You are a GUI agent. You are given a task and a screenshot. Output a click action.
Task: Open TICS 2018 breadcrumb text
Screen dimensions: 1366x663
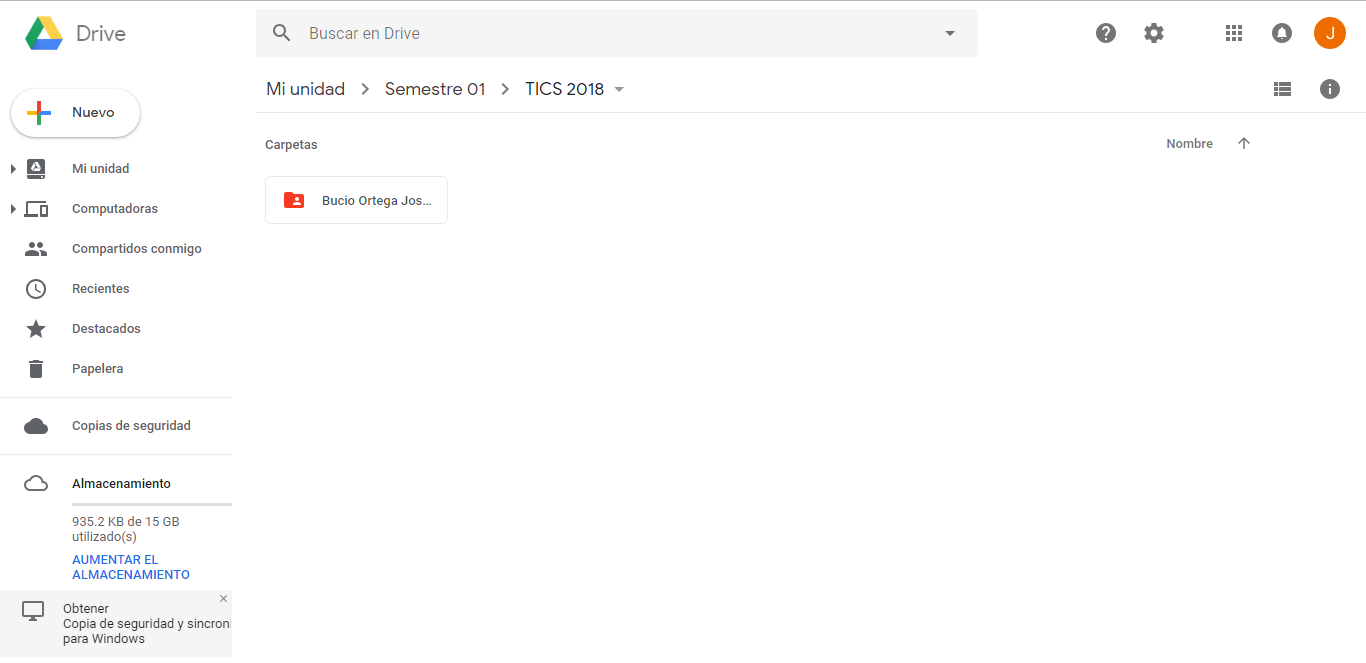(x=565, y=89)
